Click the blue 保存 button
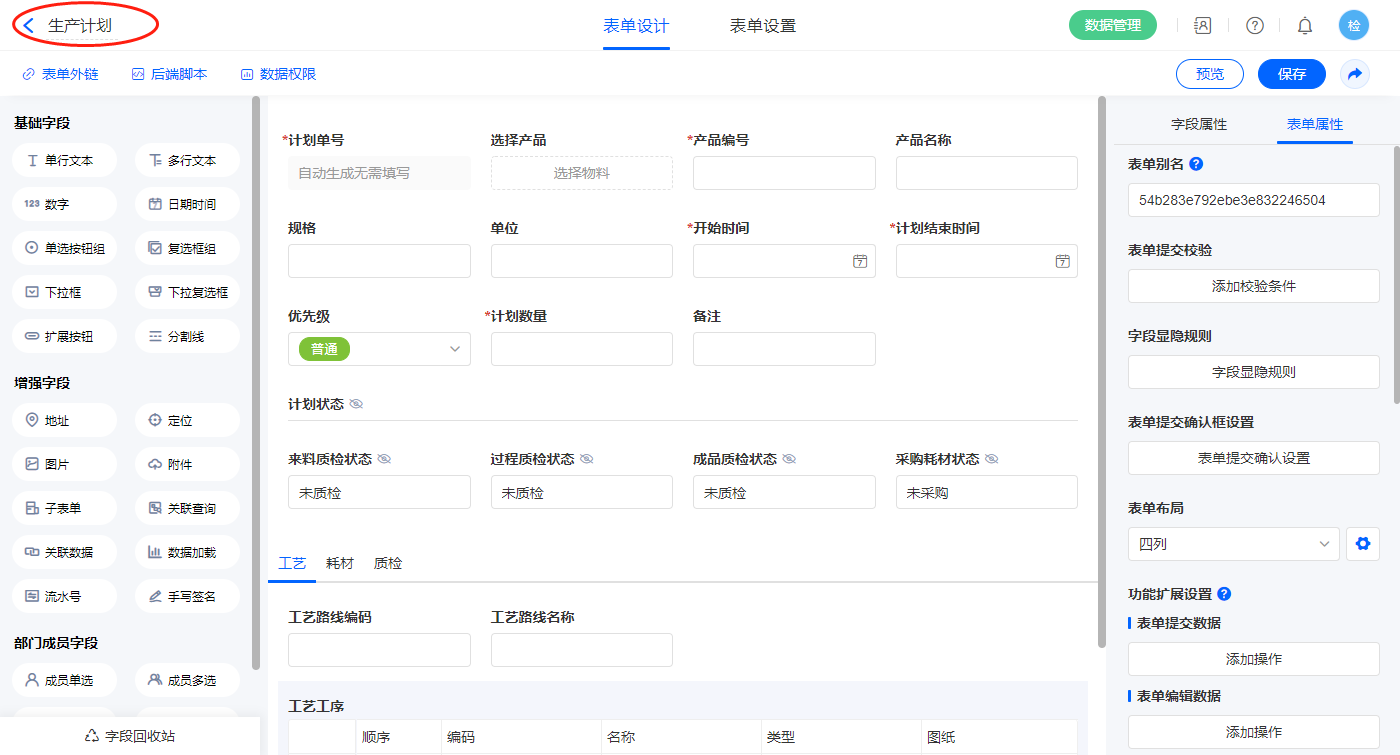1400x755 pixels. 1291,74
